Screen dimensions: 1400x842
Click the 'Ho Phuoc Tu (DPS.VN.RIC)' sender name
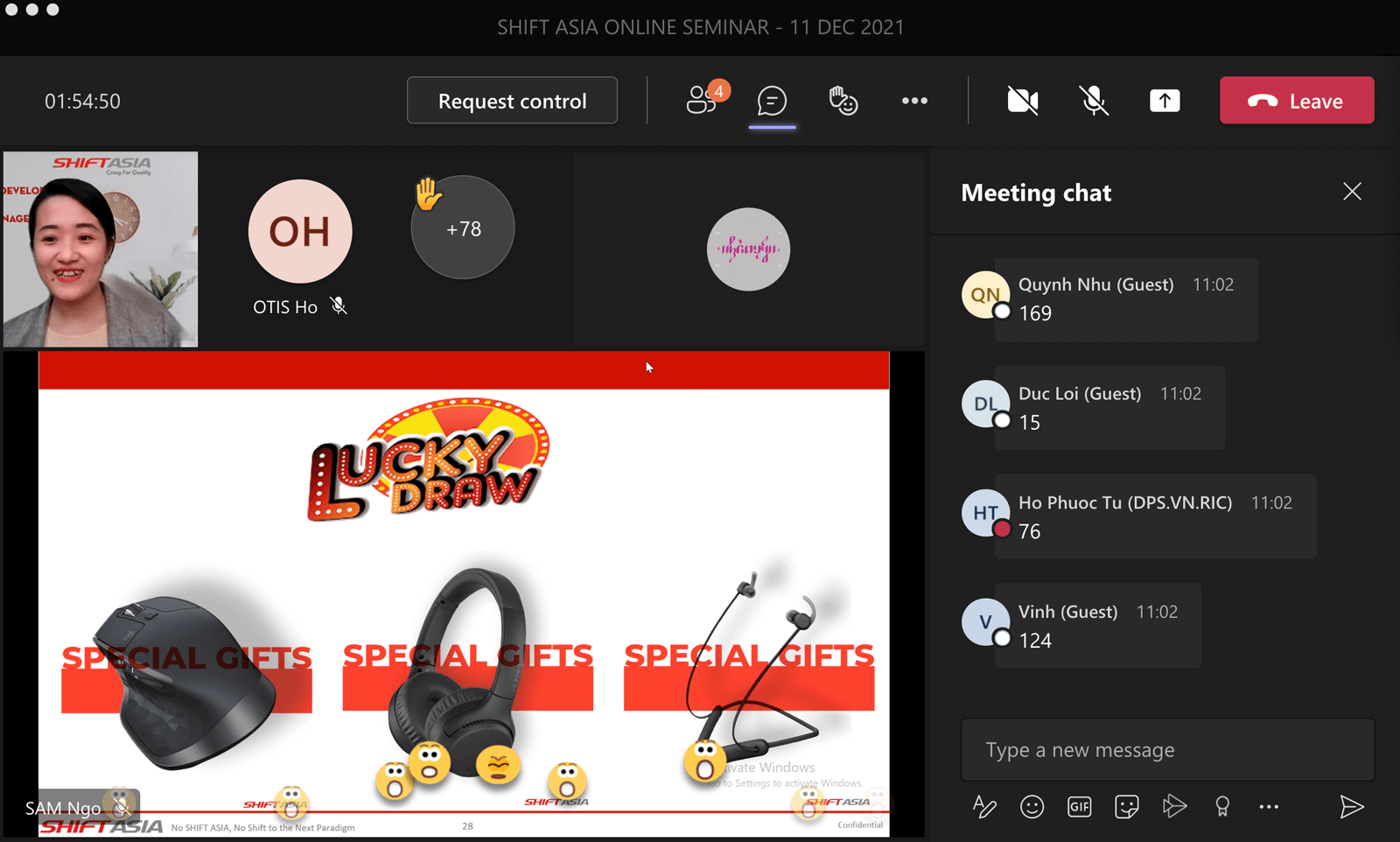[x=1125, y=502]
